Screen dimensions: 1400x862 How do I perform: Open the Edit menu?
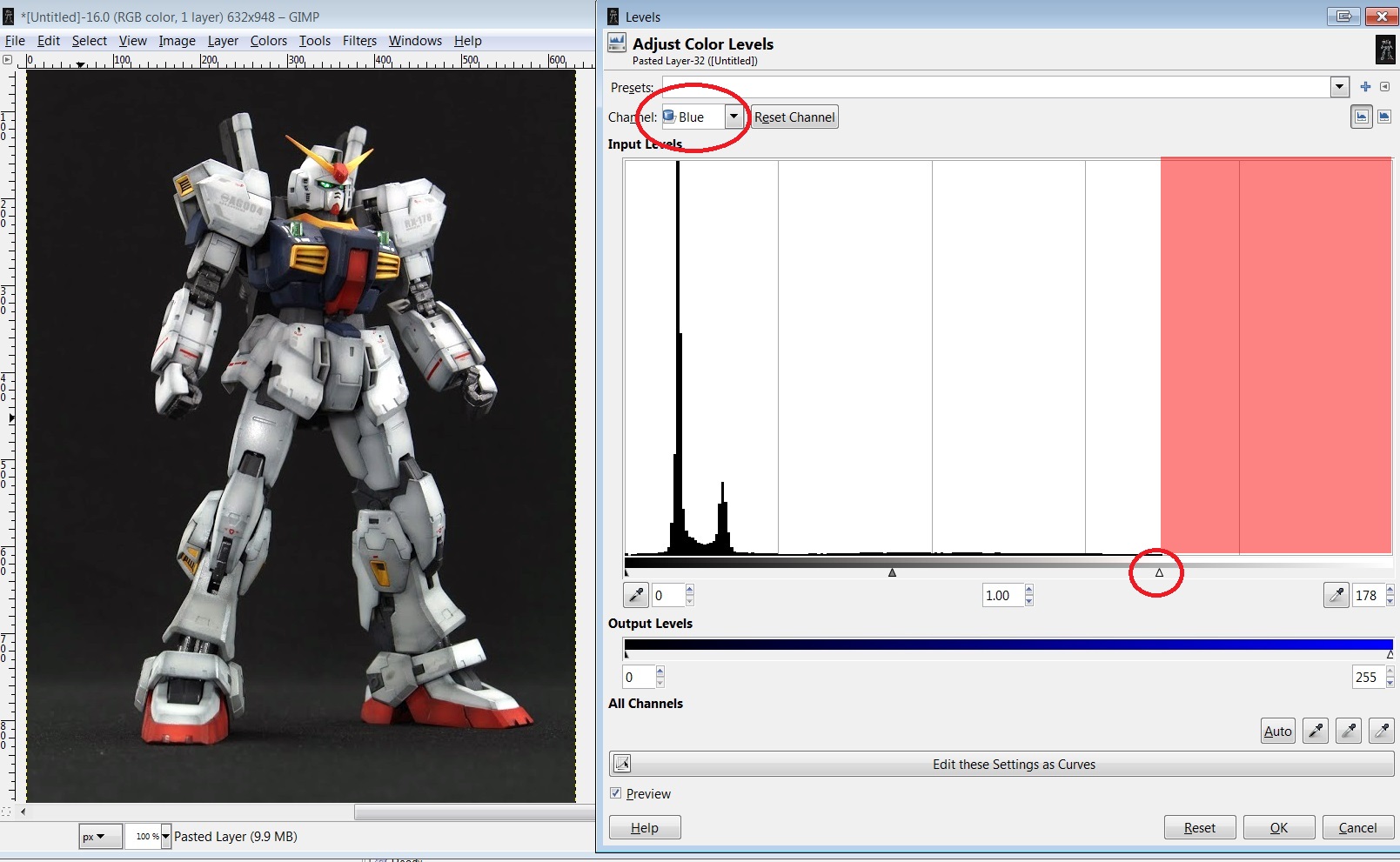49,41
